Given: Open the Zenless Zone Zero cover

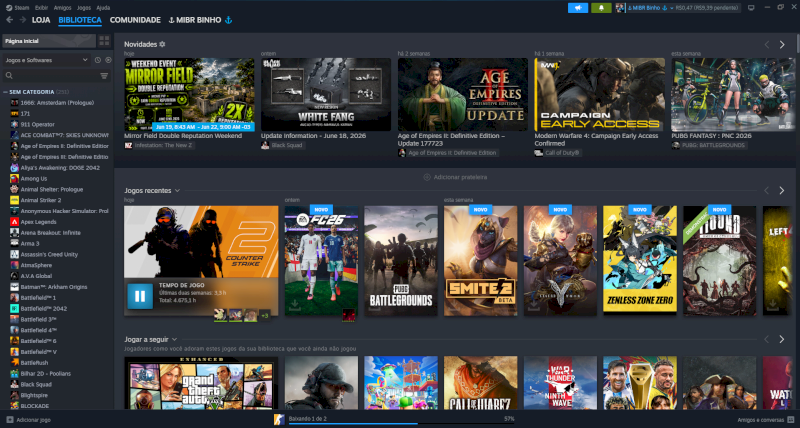Looking at the screenshot, I should click(x=640, y=261).
